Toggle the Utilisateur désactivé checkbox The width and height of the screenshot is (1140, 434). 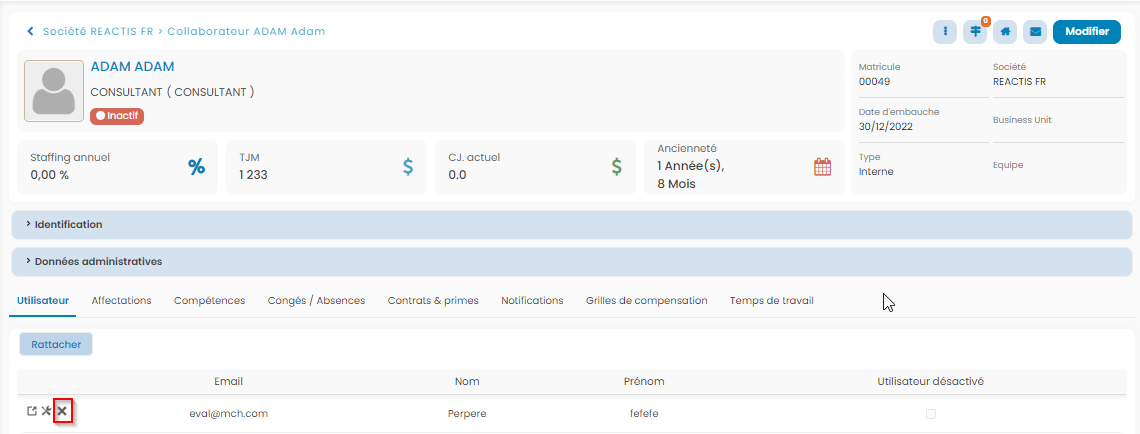(x=931, y=413)
